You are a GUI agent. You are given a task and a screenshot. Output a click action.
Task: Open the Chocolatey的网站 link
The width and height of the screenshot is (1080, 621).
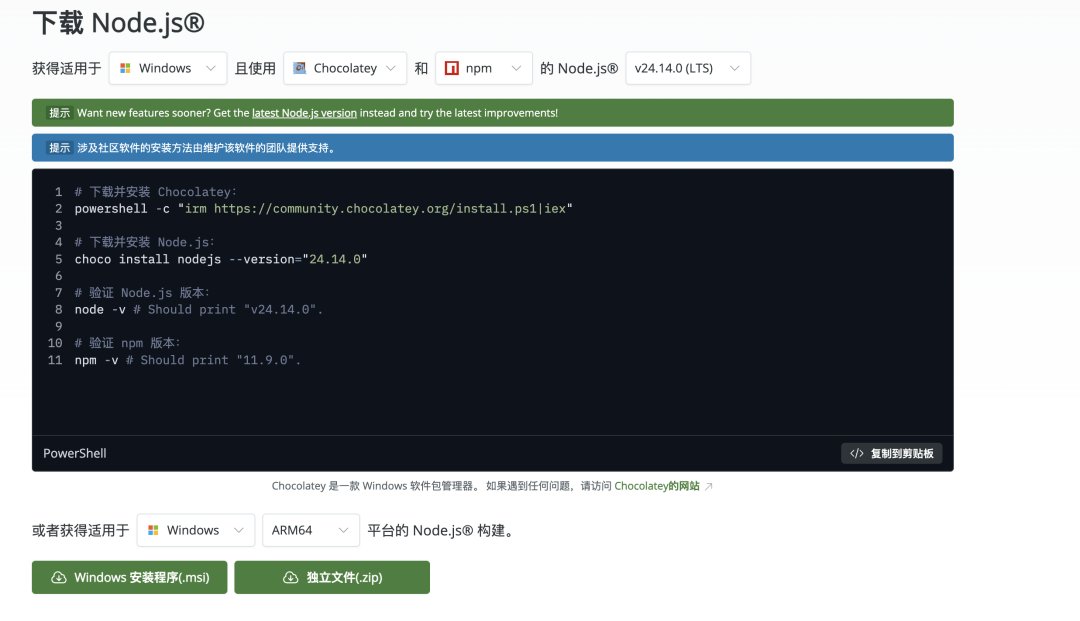[656, 487]
